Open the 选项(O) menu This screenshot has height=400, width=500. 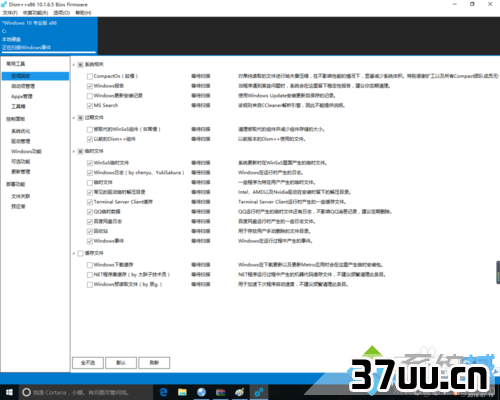tap(62, 13)
